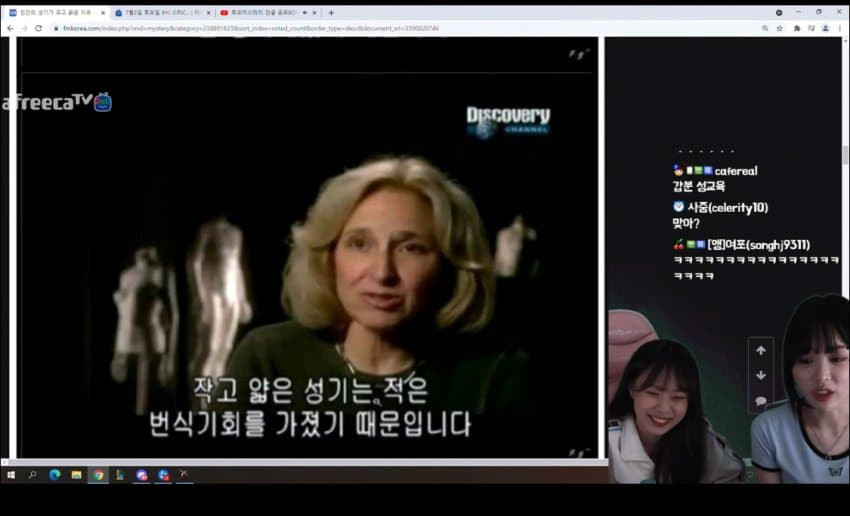Click the afreecaTV logo
The height and width of the screenshot is (516, 850).
pos(56,102)
